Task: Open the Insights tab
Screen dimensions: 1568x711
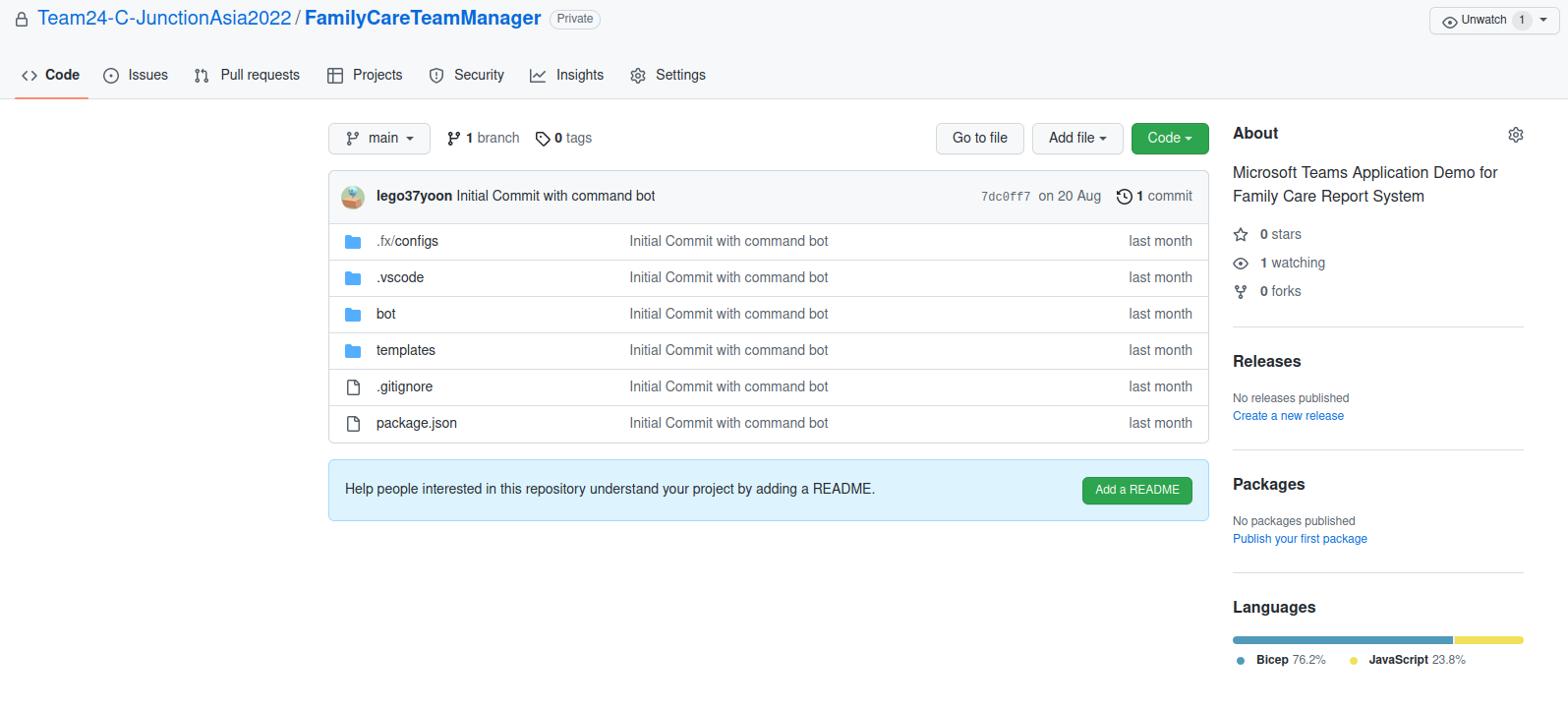Action: click(567, 75)
